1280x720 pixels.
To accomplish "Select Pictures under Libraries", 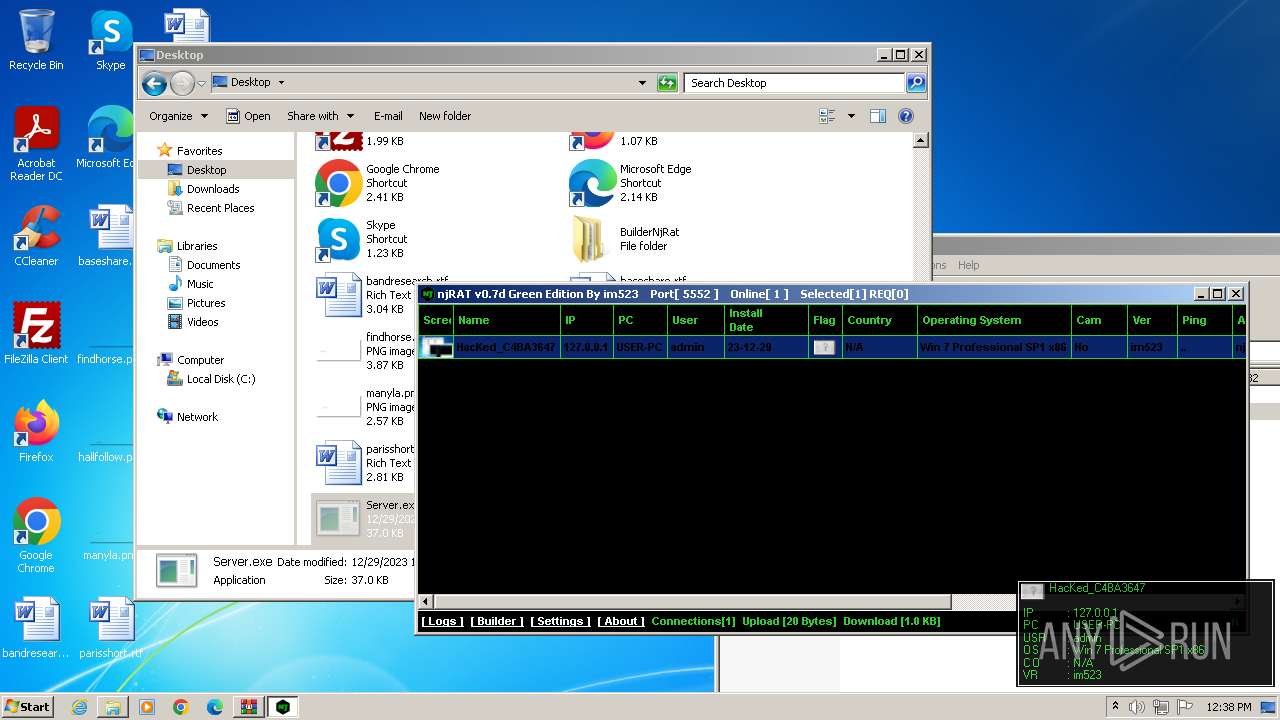I will [206, 303].
